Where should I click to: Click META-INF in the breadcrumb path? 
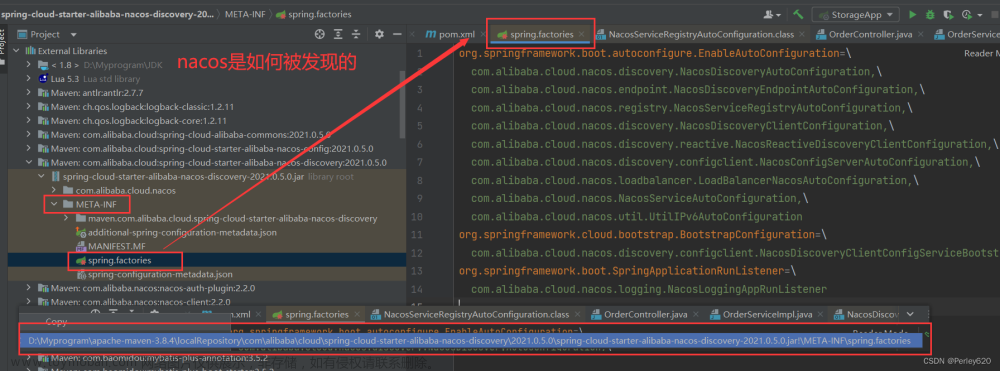pos(246,14)
